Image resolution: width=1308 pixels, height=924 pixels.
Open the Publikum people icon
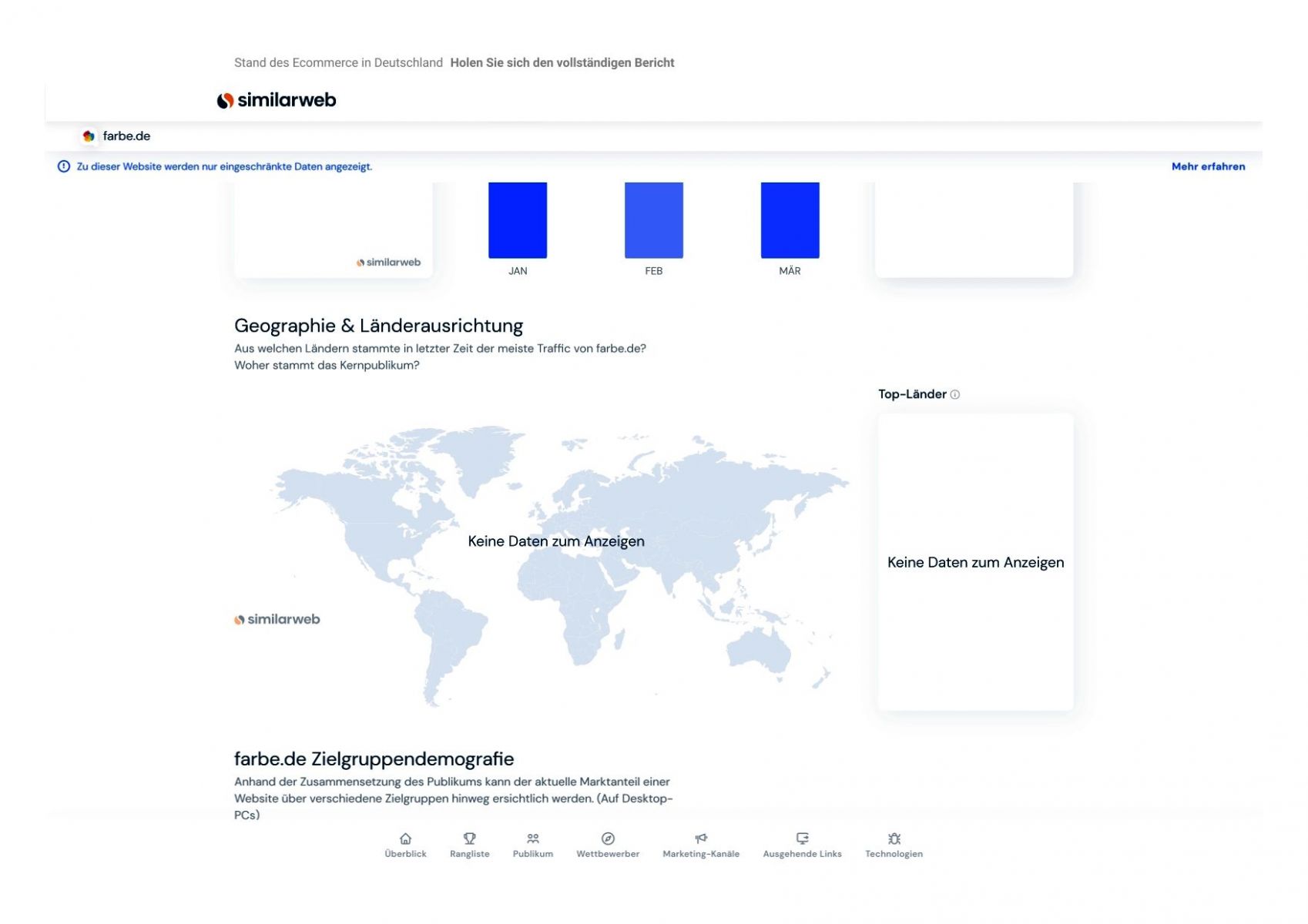tap(532, 839)
